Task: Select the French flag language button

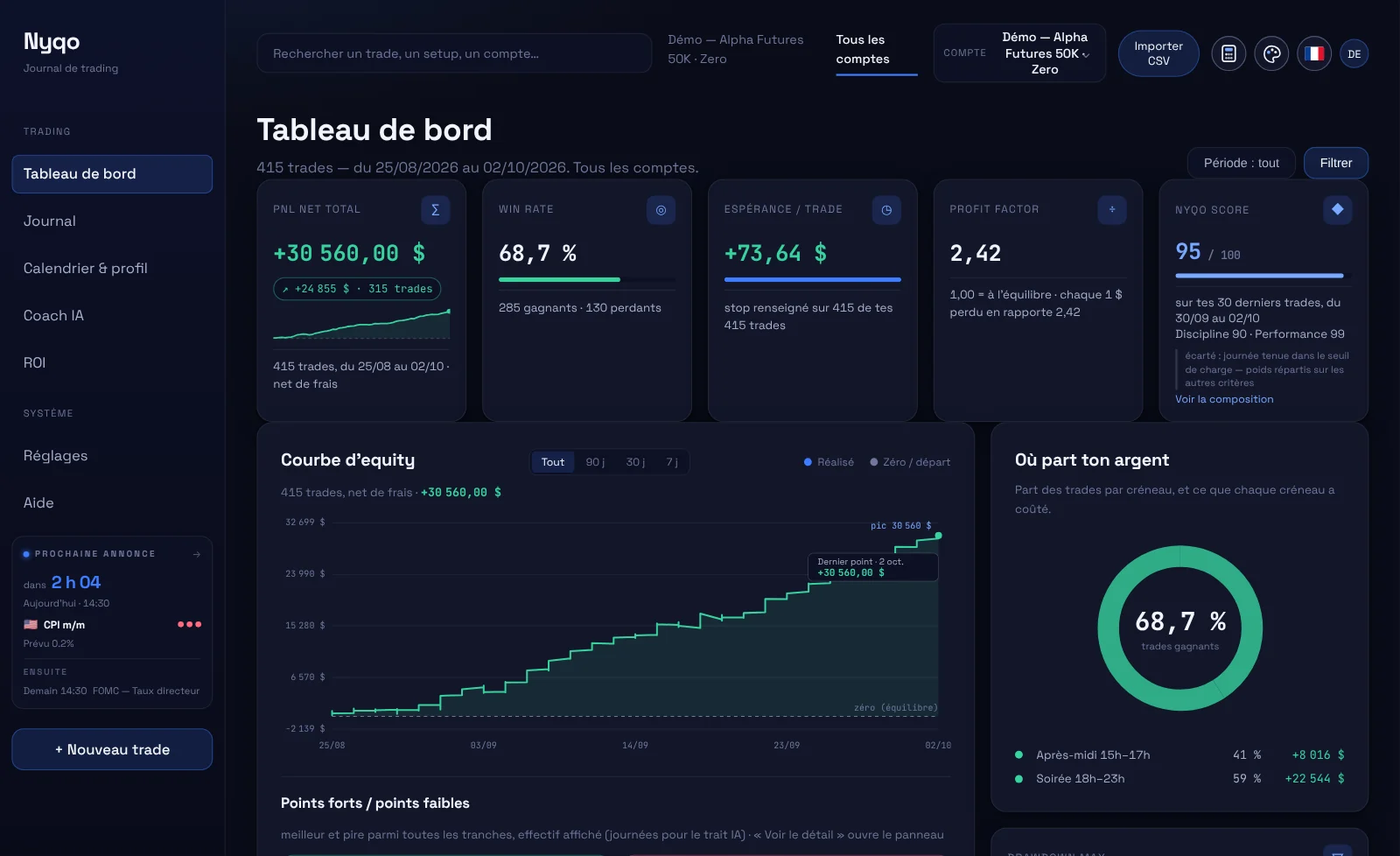Action: point(1314,53)
